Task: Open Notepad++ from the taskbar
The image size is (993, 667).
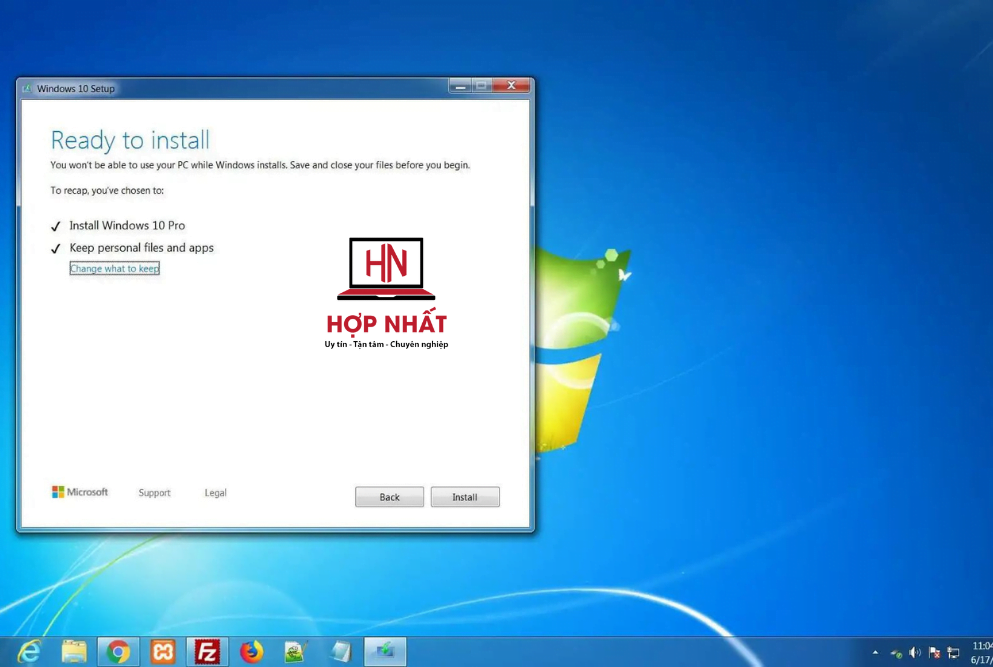Action: [x=295, y=652]
